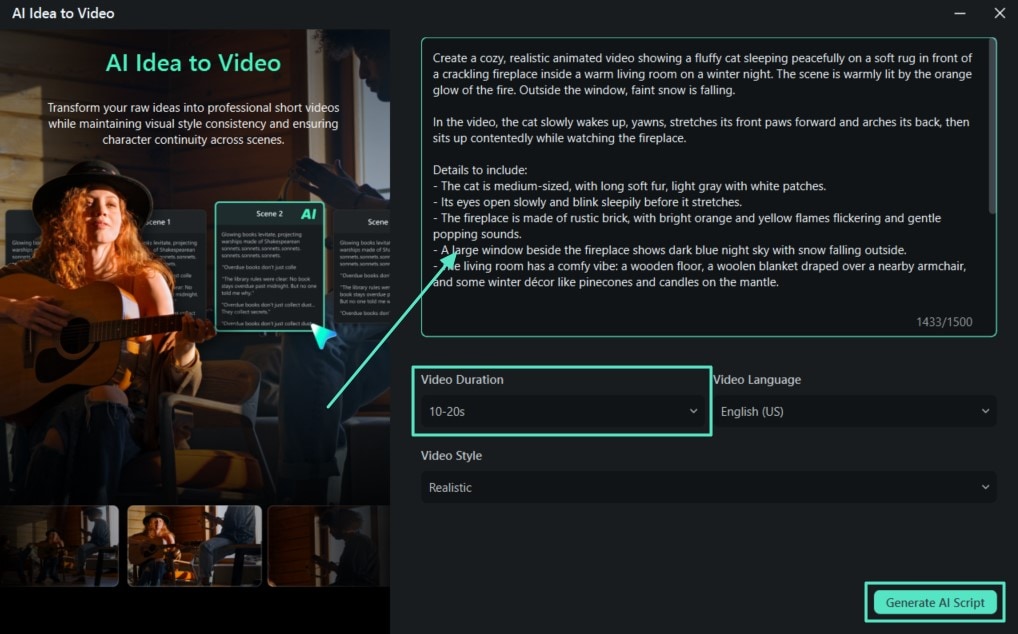The width and height of the screenshot is (1018, 634).
Task: Select the first preview thumbnail at bottom left
Action: point(59,546)
